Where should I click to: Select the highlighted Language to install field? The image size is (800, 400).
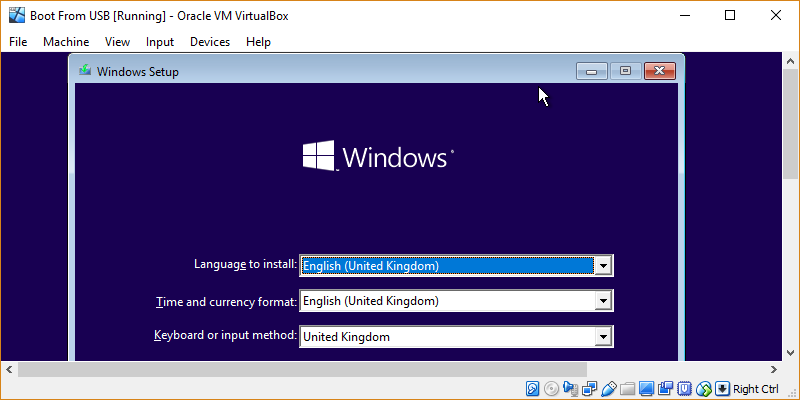(447, 266)
